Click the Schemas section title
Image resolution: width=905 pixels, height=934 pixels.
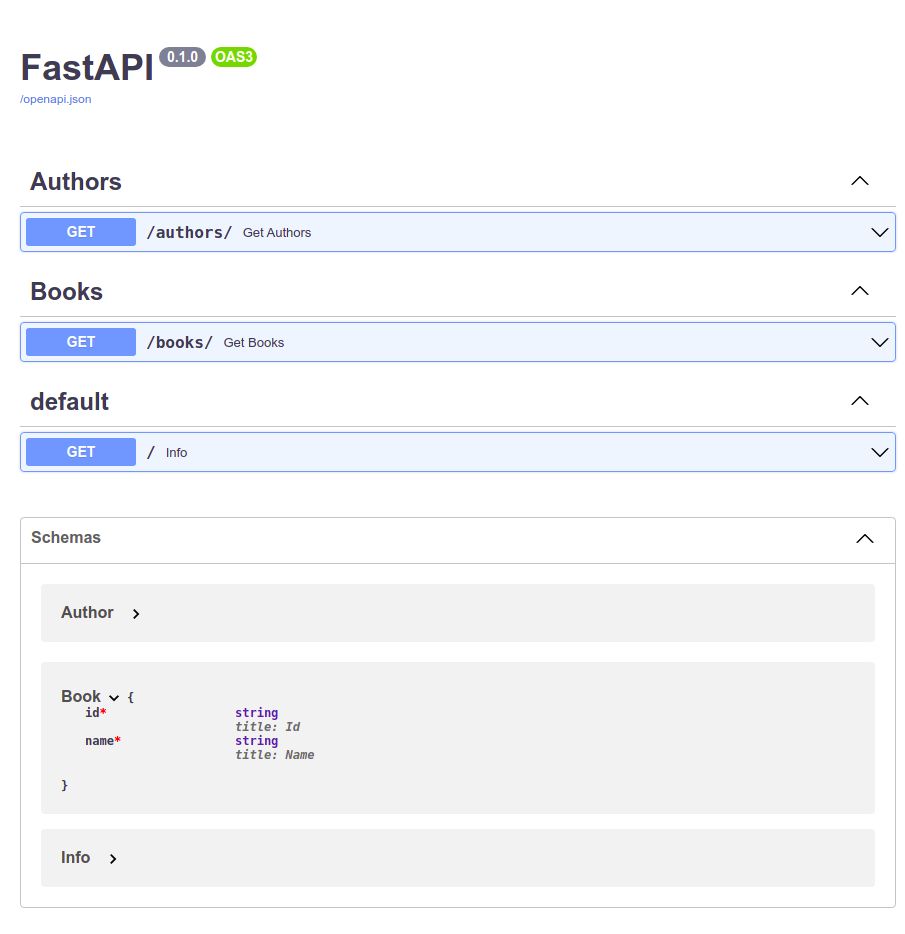pos(66,538)
